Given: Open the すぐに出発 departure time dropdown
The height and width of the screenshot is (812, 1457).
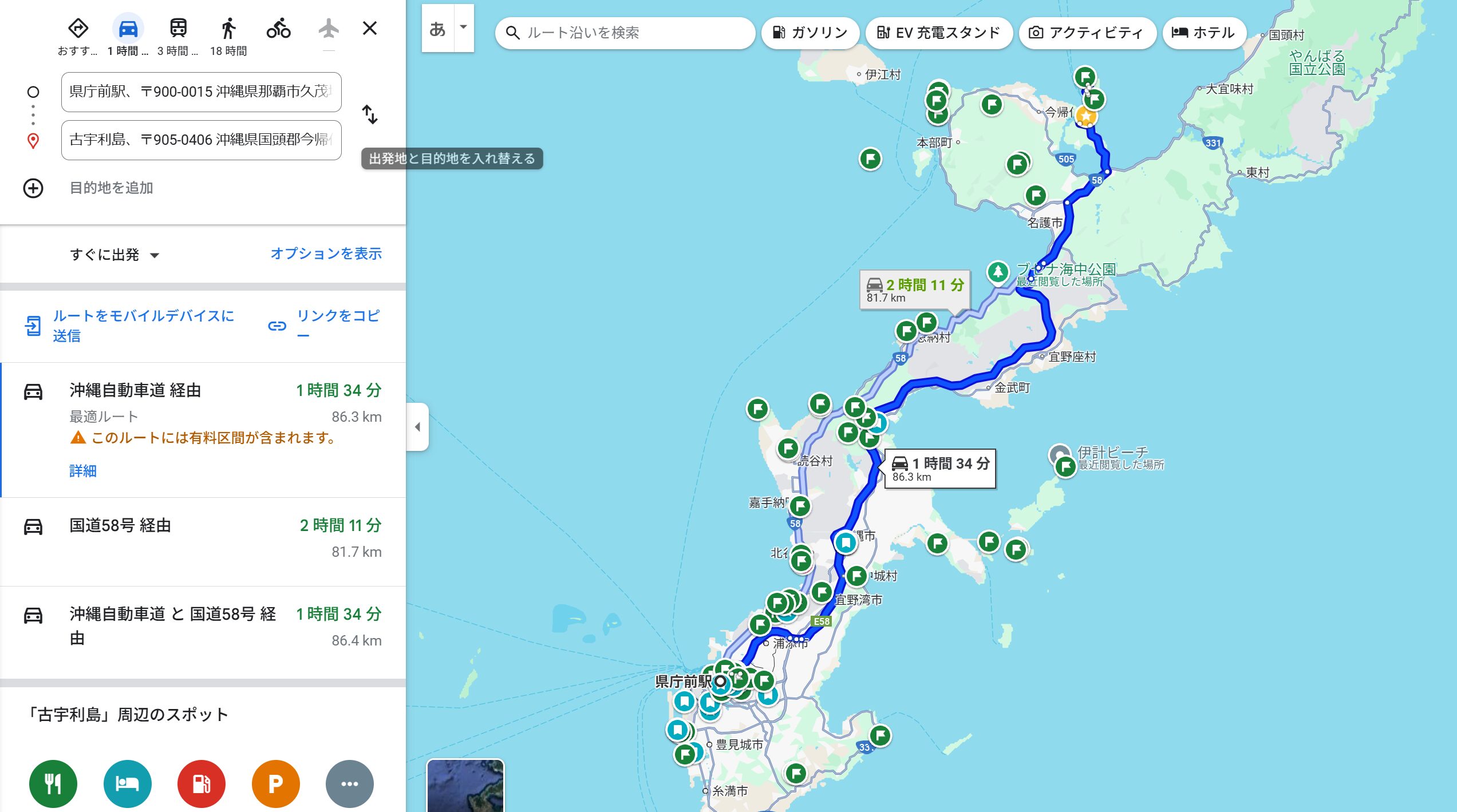Looking at the screenshot, I should coord(114,255).
